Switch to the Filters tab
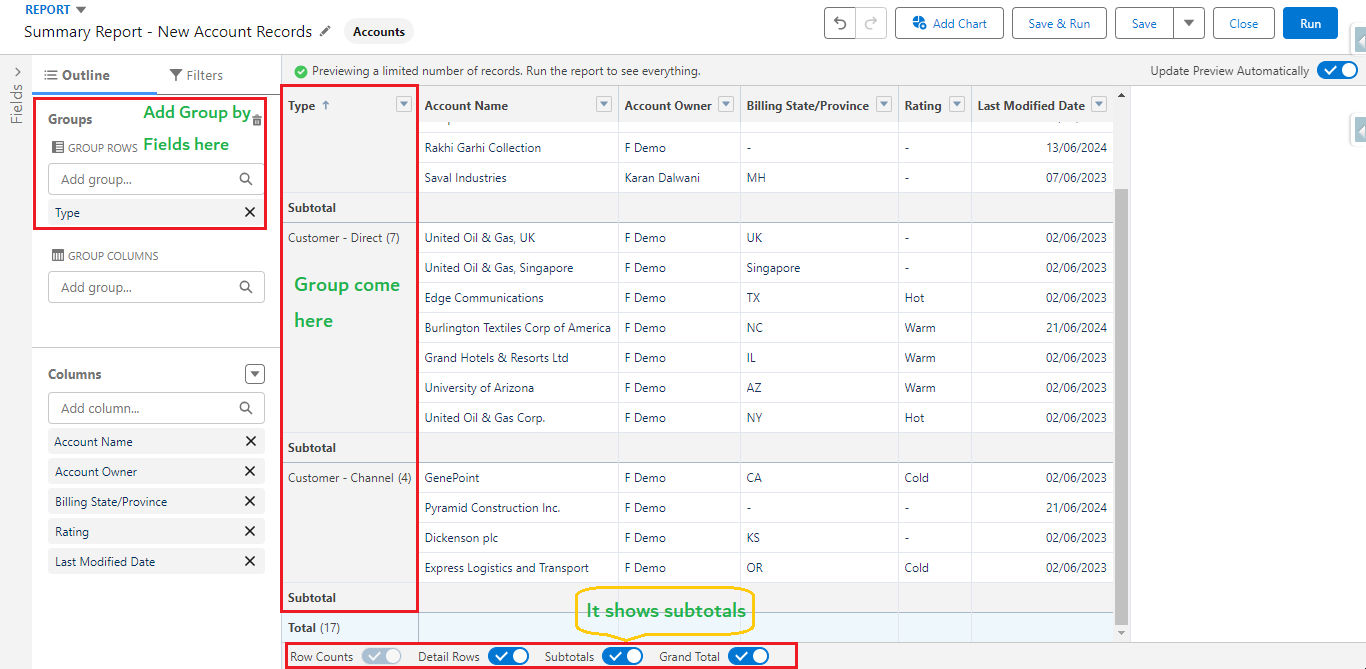 pos(196,75)
